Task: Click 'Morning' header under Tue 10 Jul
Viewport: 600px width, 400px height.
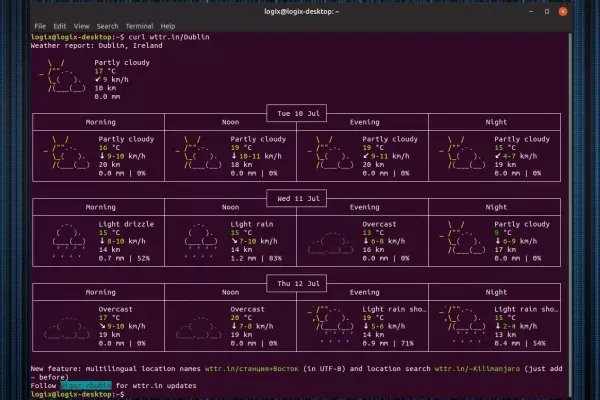Action: (x=100, y=122)
